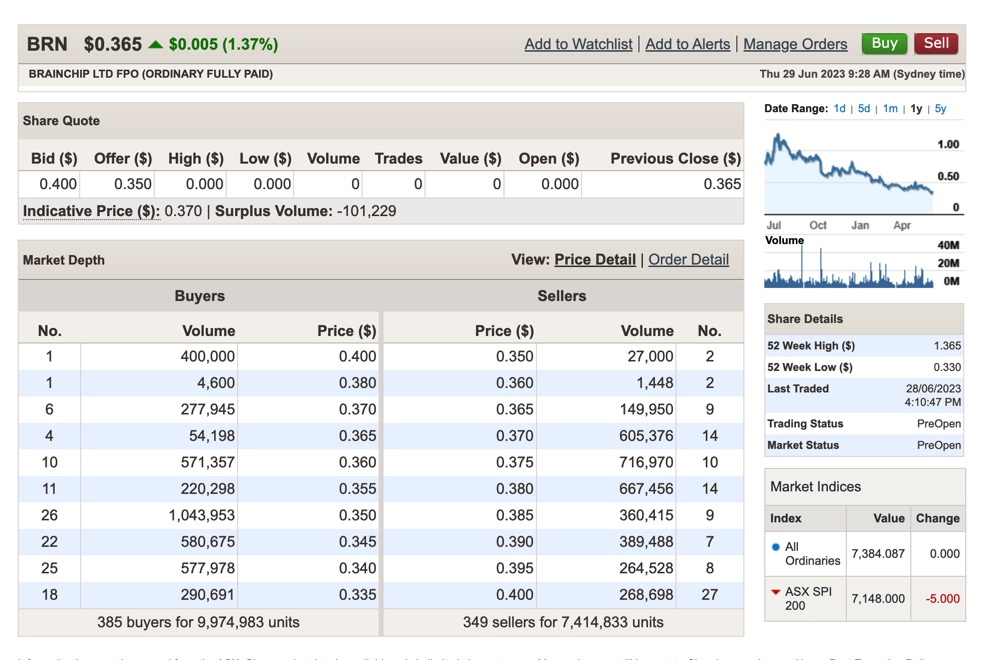Click the green up arrow price indicator
The width and height of the screenshot is (986, 660).
[x=155, y=44]
